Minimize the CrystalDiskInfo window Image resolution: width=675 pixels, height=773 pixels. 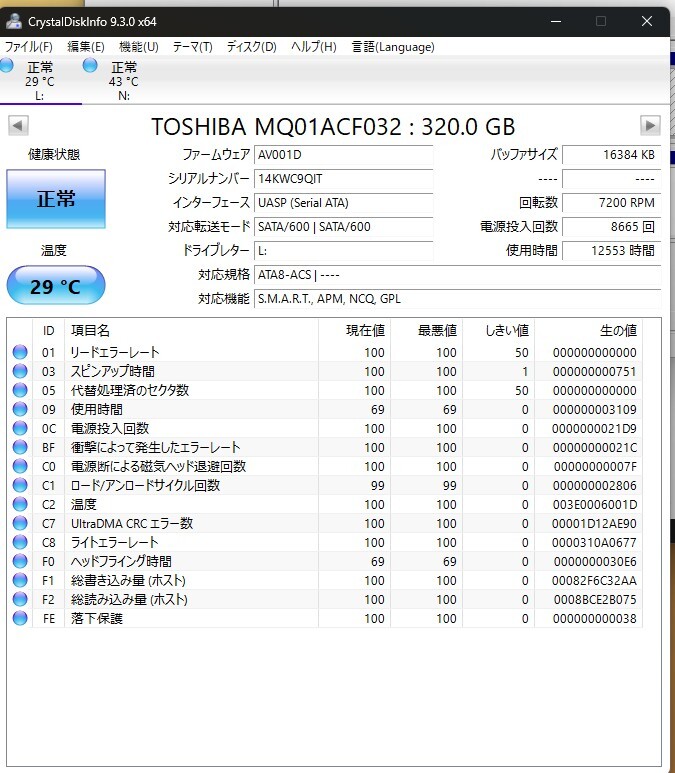click(x=556, y=21)
